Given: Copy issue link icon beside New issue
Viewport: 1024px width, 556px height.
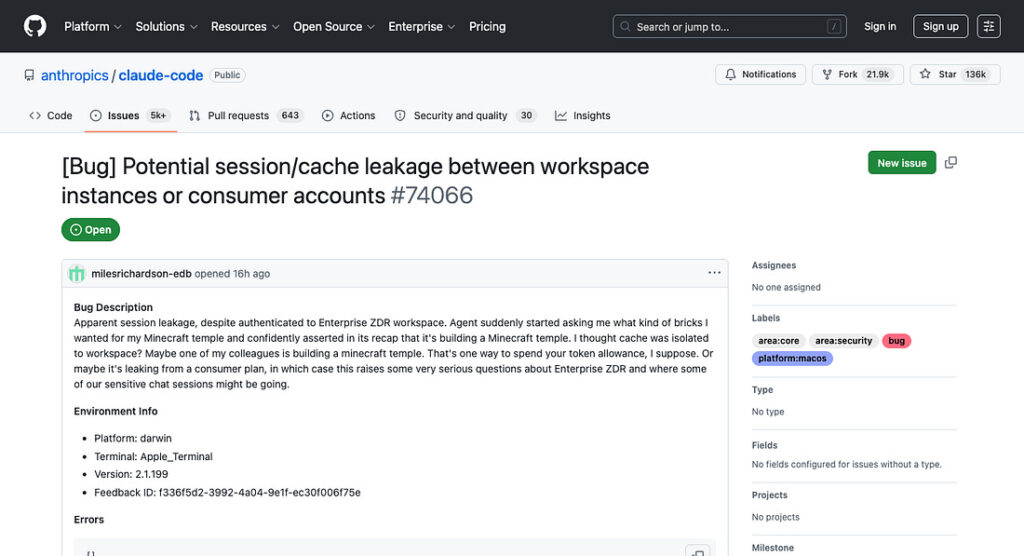Looking at the screenshot, I should (x=951, y=162).
